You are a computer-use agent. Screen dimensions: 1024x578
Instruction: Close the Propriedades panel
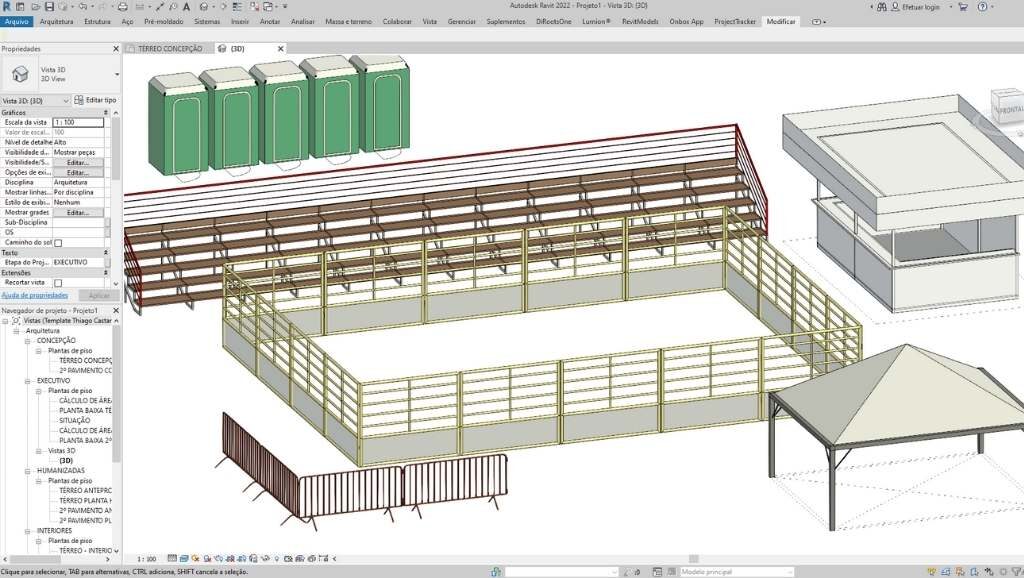117,48
